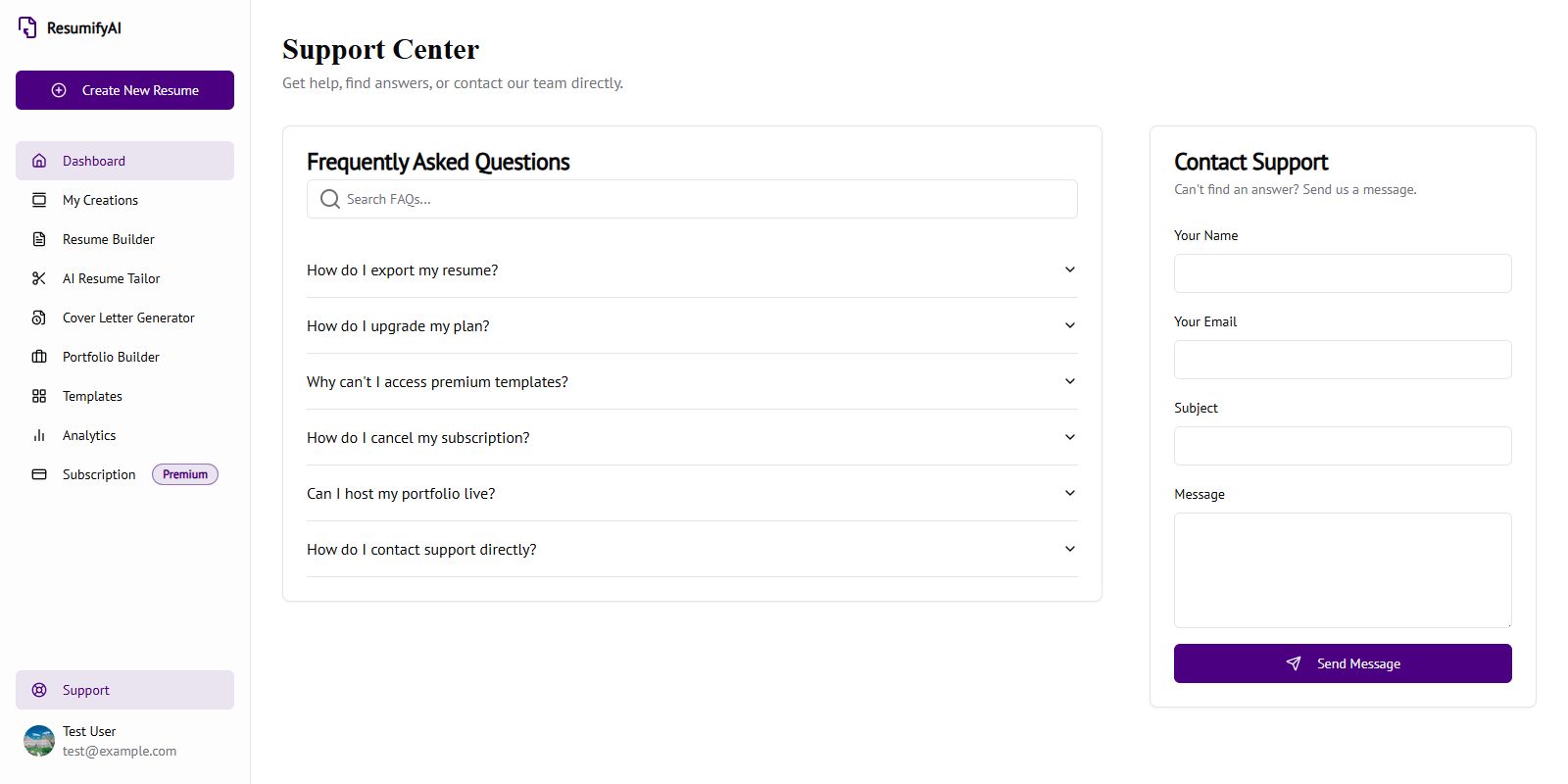Click the Support lifebuoy icon

coord(39,690)
